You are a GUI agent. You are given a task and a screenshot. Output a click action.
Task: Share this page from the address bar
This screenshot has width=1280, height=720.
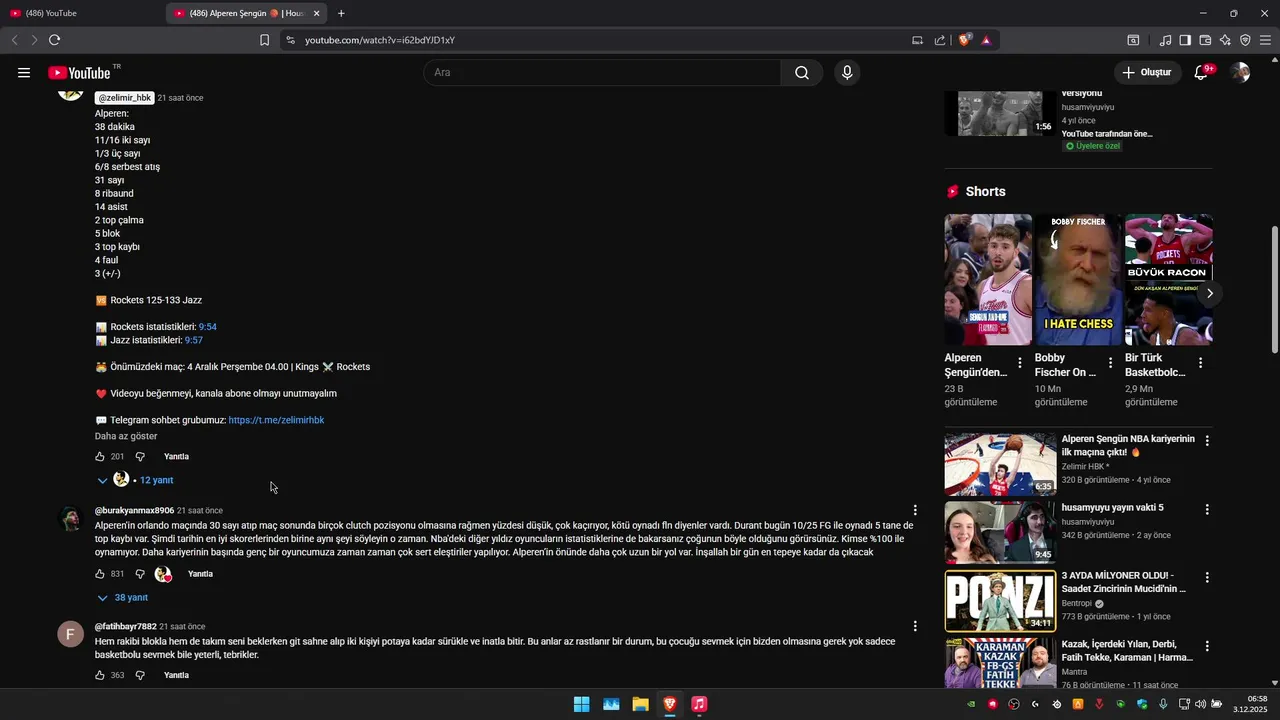940,40
